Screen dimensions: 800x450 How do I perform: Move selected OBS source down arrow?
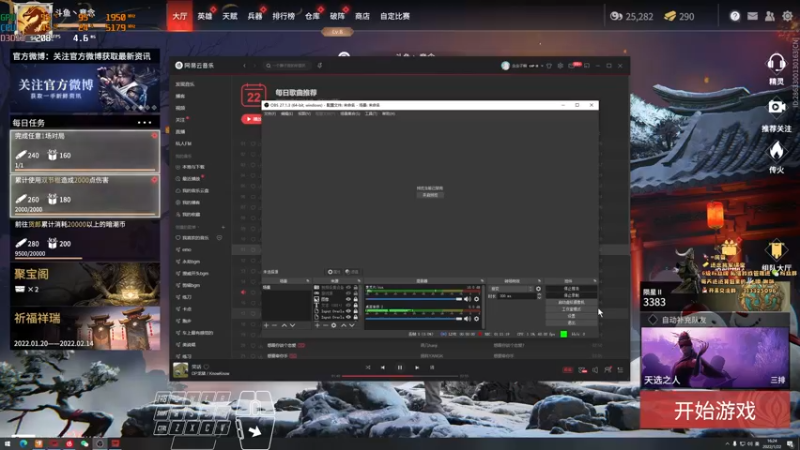(352, 325)
